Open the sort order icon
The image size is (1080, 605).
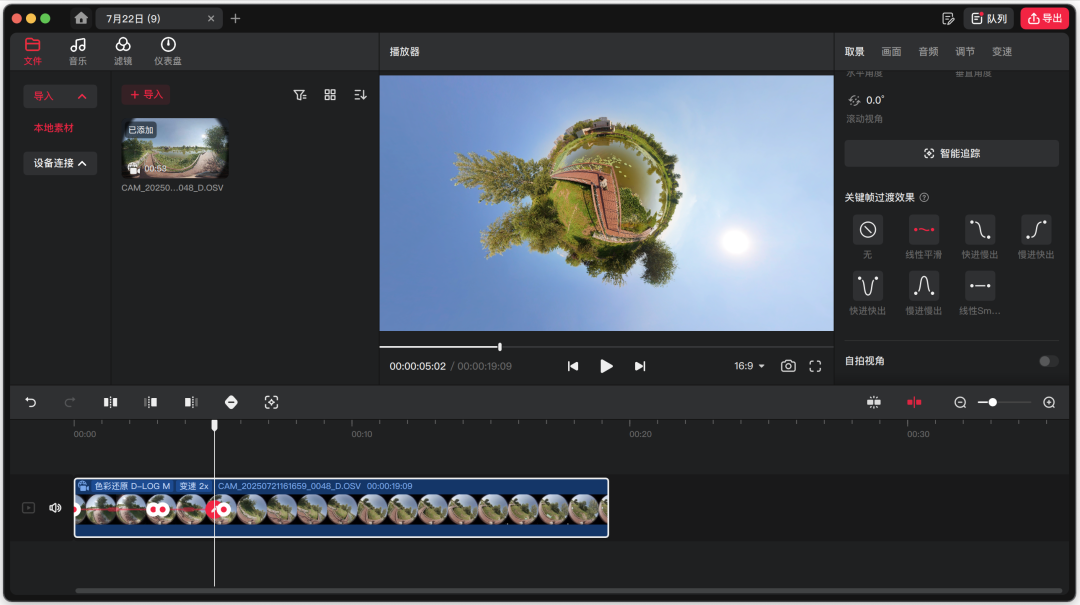360,95
